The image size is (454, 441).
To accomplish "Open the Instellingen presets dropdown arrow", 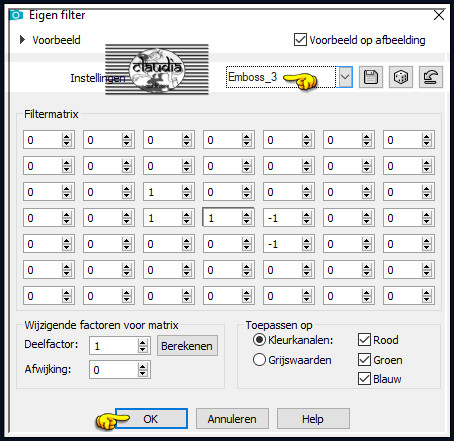I will (345, 77).
